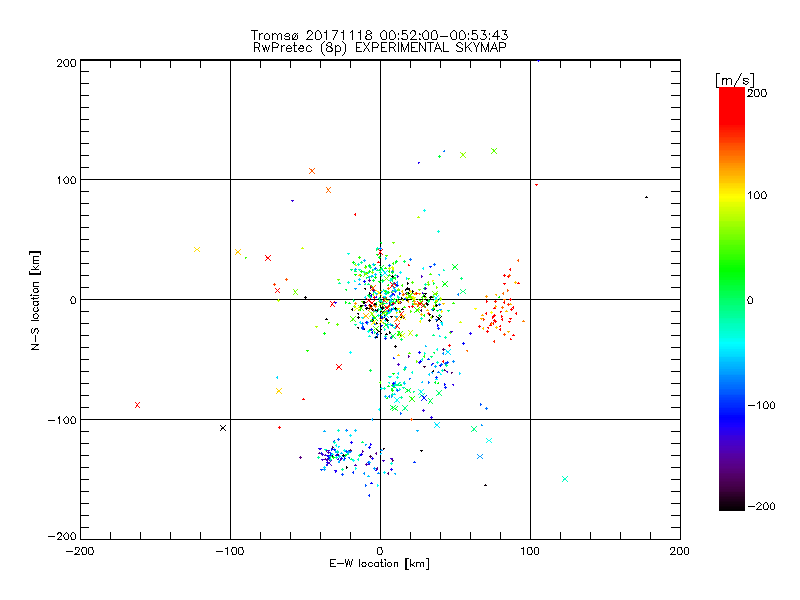The image size is (800, 600).
Task: Click the red X marker at far left of the plot
Action: (x=137, y=405)
